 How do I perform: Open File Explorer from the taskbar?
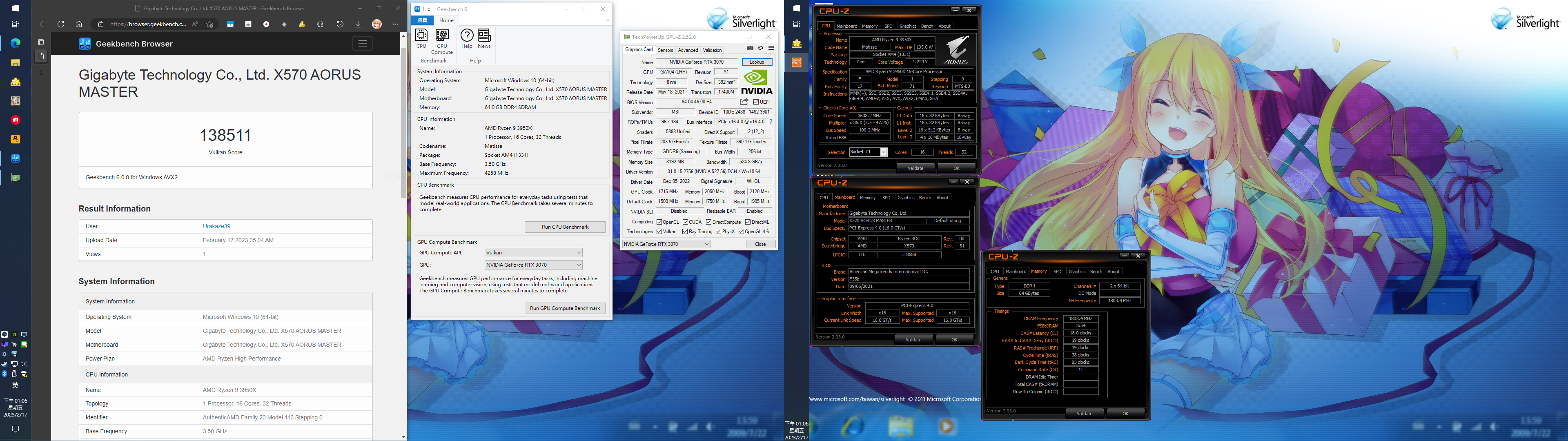coord(15,62)
